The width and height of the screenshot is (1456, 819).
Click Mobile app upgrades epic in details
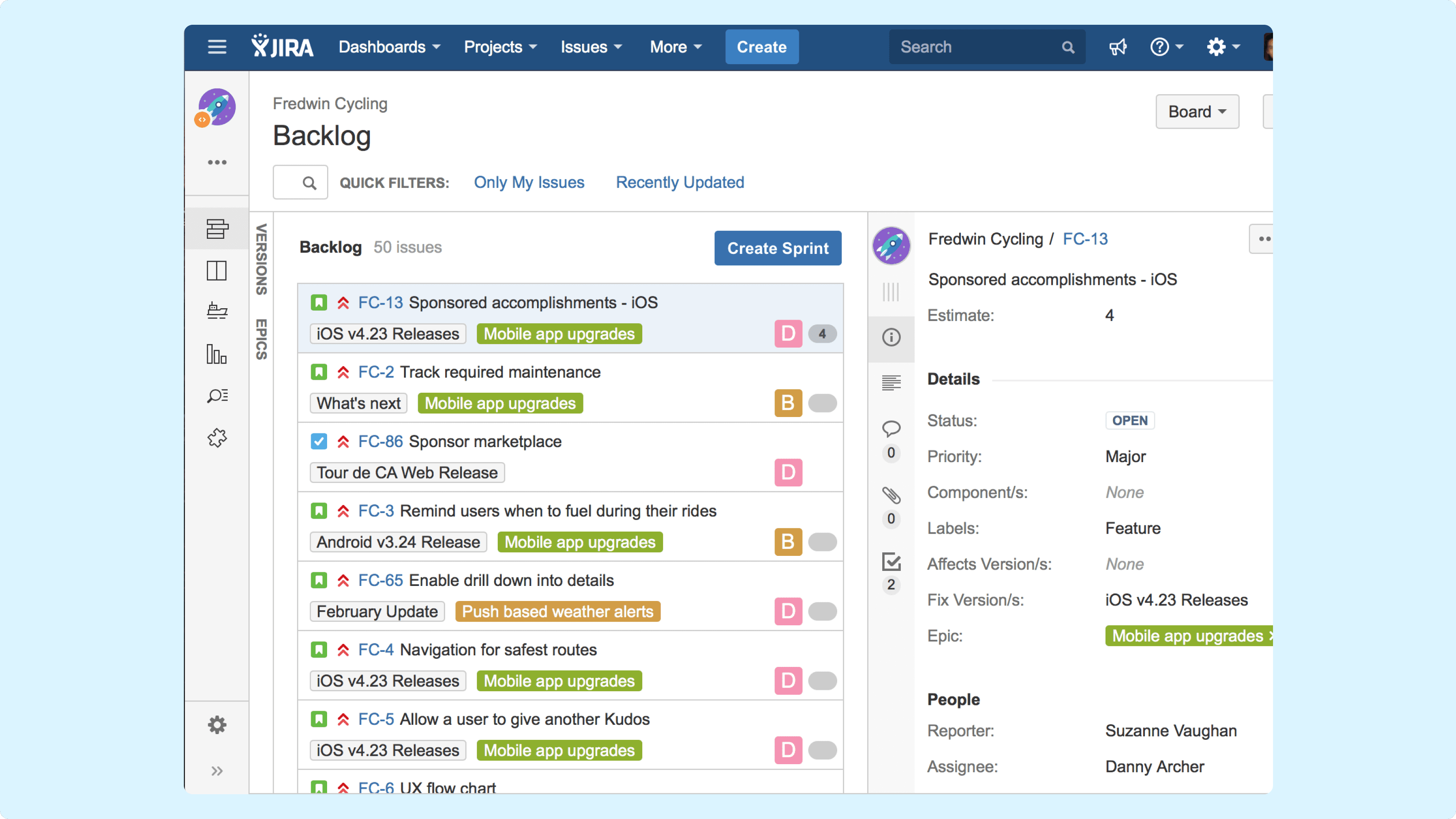pos(1189,636)
